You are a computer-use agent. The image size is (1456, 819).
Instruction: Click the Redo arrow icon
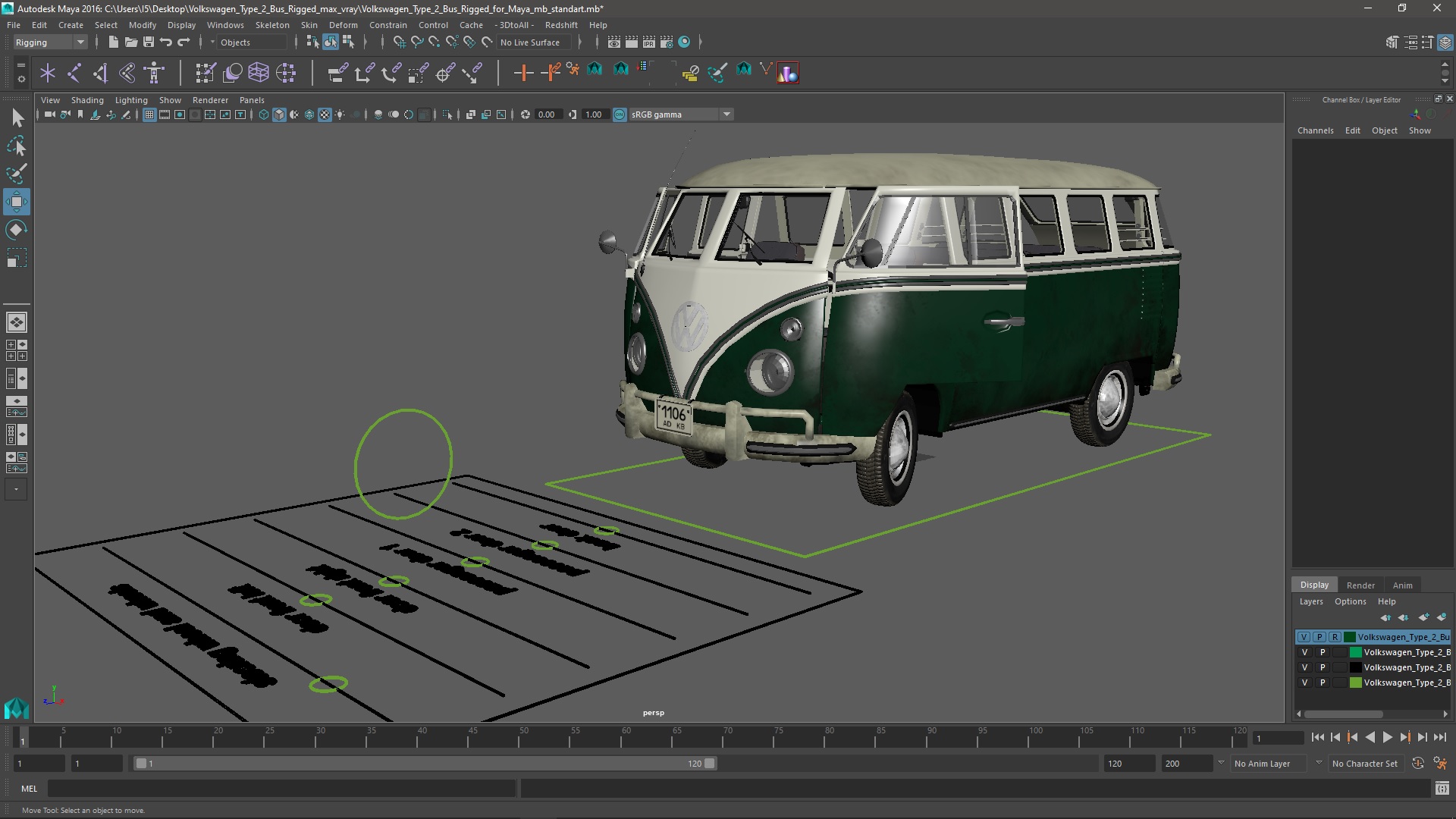pos(184,42)
